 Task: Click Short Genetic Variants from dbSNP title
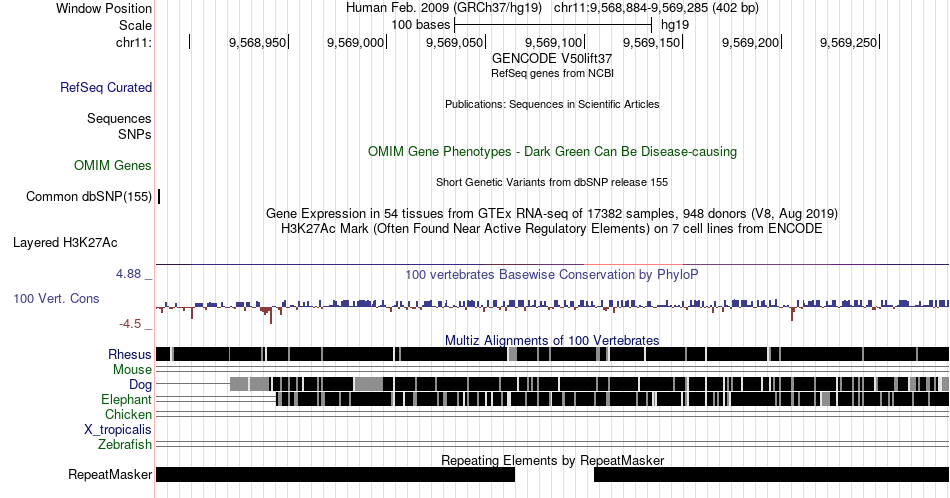[x=552, y=182]
